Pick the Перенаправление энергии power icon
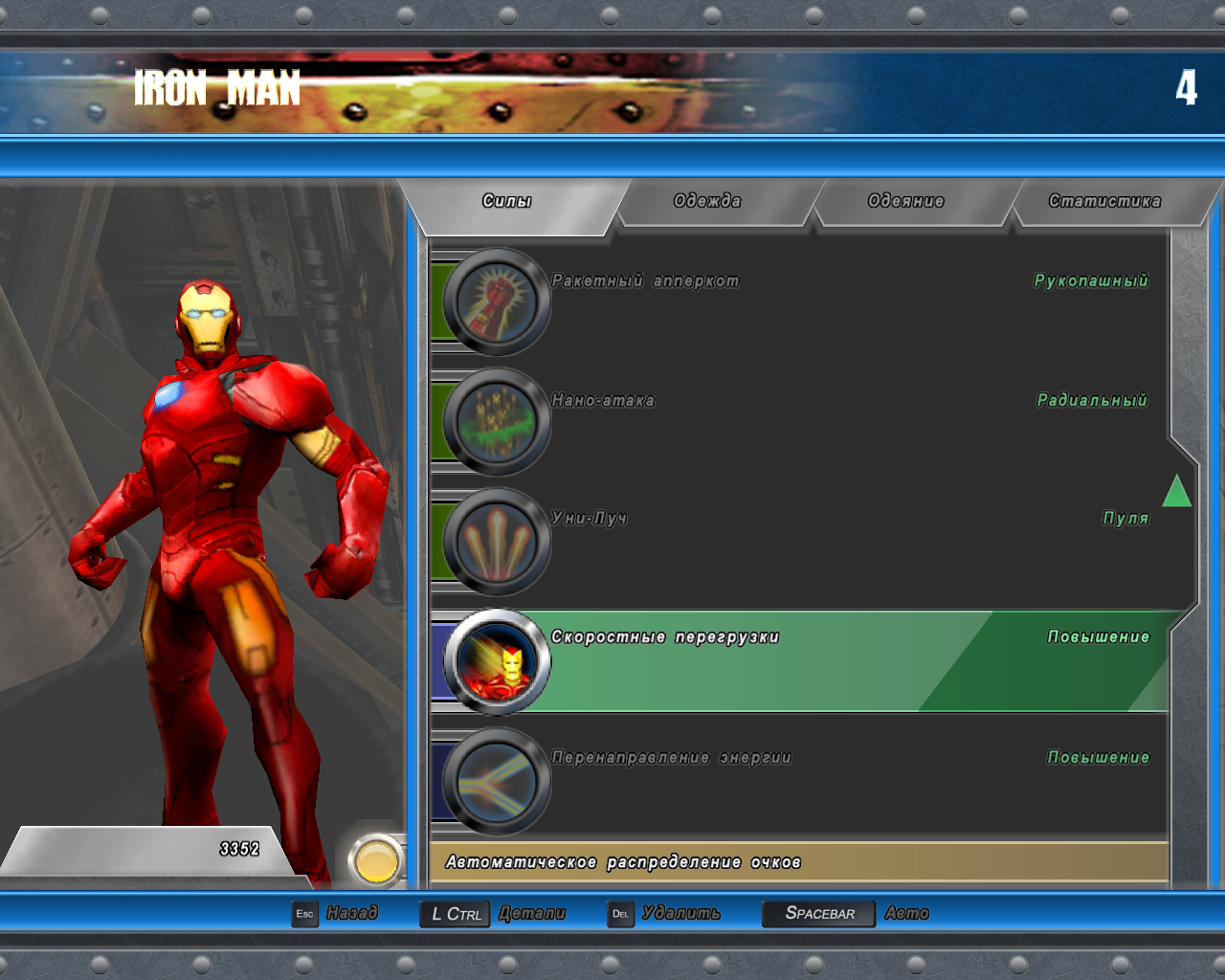This screenshot has width=1225, height=980. (x=496, y=782)
